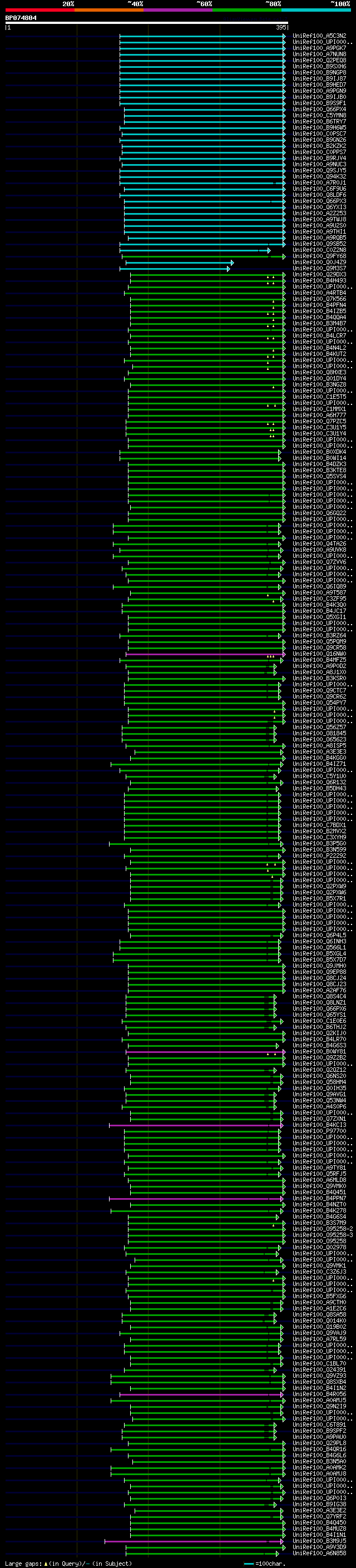Screen dimensions: 356x1568
Task: Select hit label UniRef100_Q02978
Action: pos(319,1248)
